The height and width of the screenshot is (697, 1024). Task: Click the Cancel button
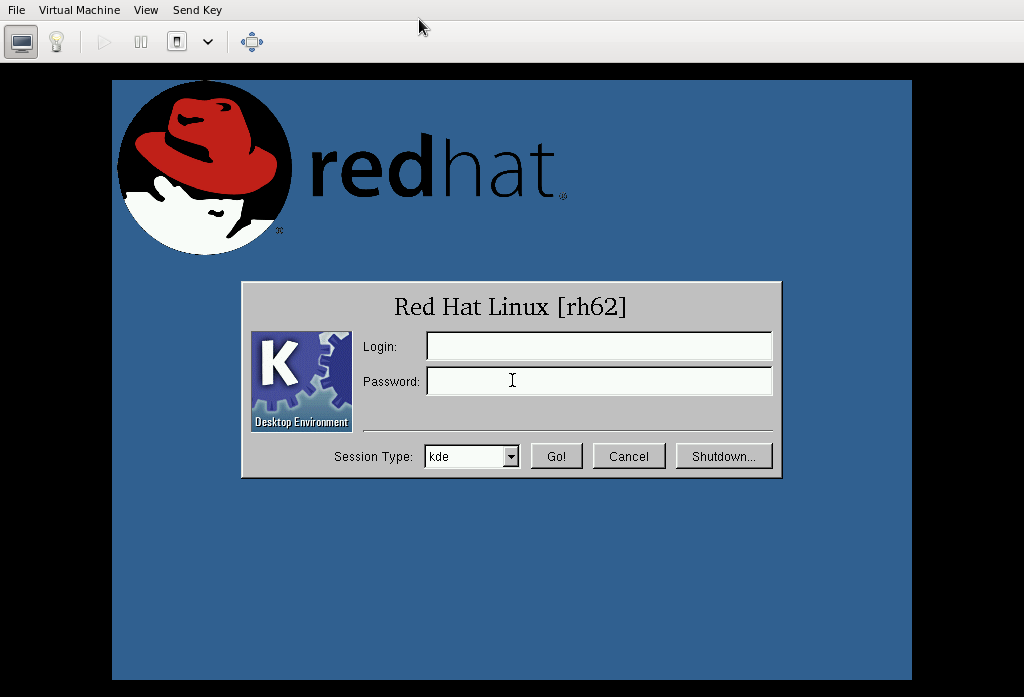point(629,457)
